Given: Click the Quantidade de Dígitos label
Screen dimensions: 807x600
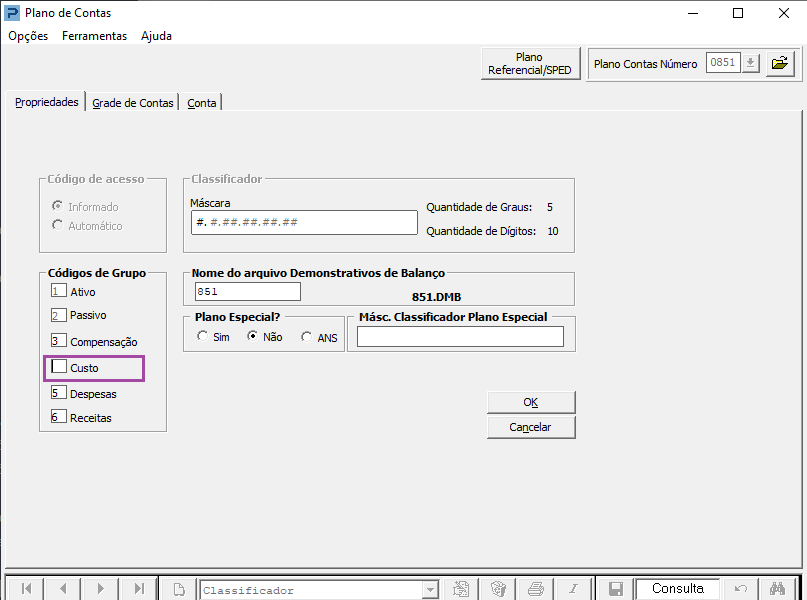Looking at the screenshot, I should pos(481,231).
